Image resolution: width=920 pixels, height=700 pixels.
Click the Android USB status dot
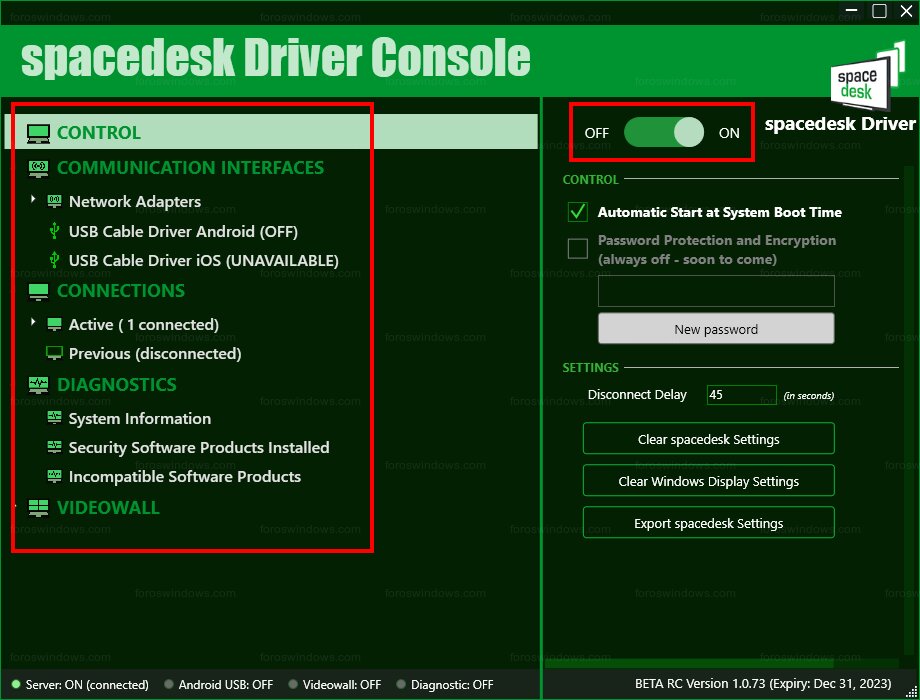[x=169, y=684]
